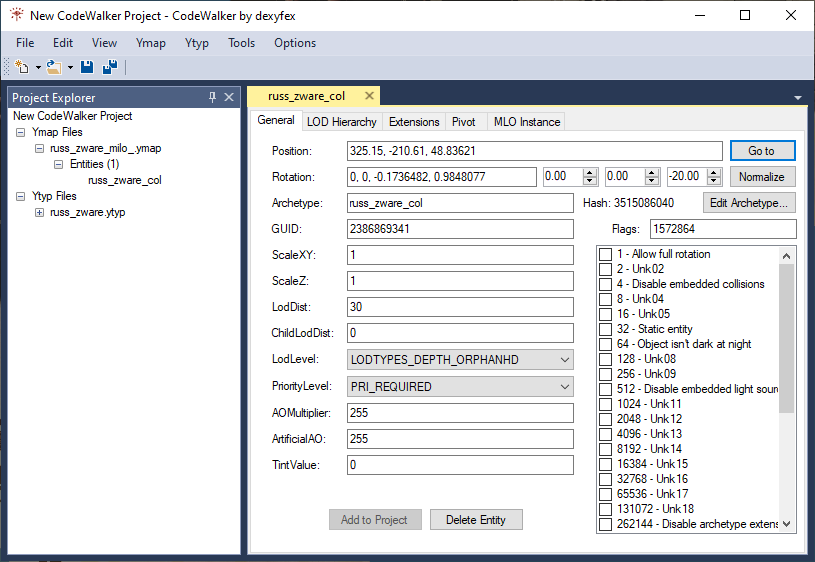Expand the russ_zware.ytyp node
The image size is (815, 562).
click(39, 212)
